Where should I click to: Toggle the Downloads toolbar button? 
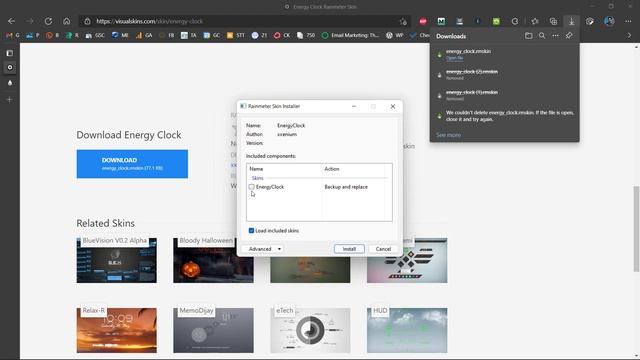(x=571, y=21)
